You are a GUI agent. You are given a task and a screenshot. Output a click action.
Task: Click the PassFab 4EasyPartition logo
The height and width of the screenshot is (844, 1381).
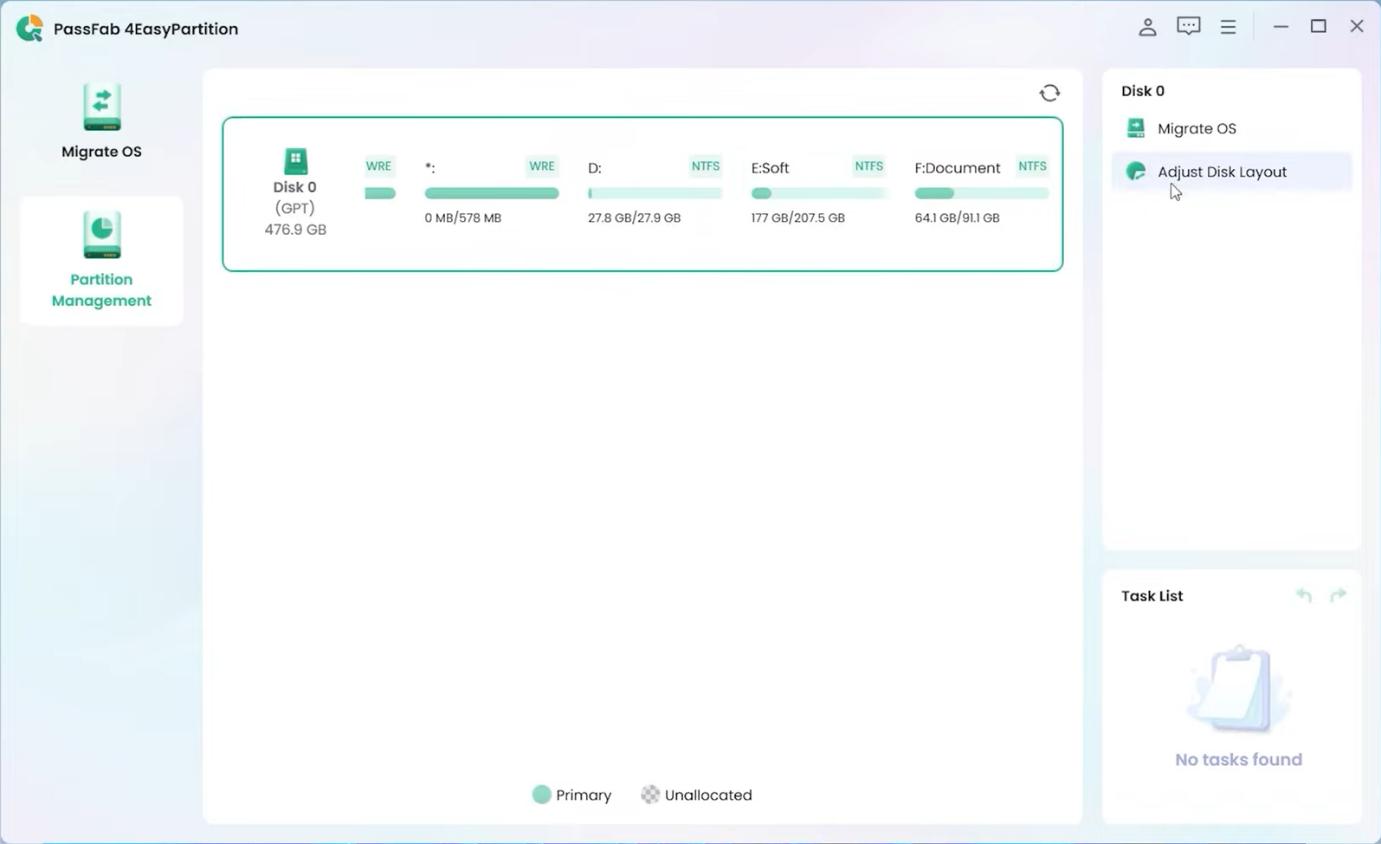[30, 28]
